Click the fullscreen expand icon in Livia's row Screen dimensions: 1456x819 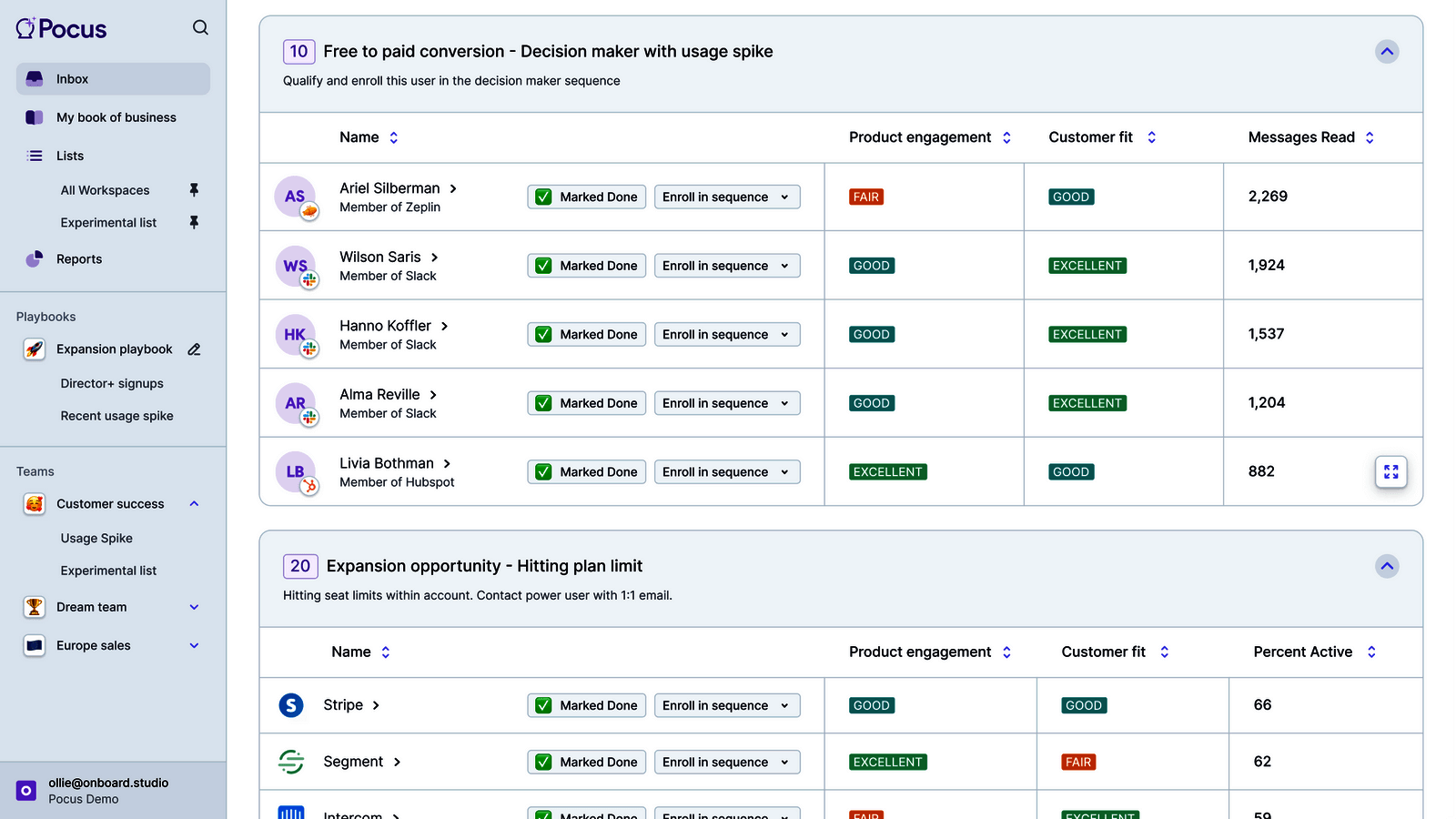(x=1390, y=472)
